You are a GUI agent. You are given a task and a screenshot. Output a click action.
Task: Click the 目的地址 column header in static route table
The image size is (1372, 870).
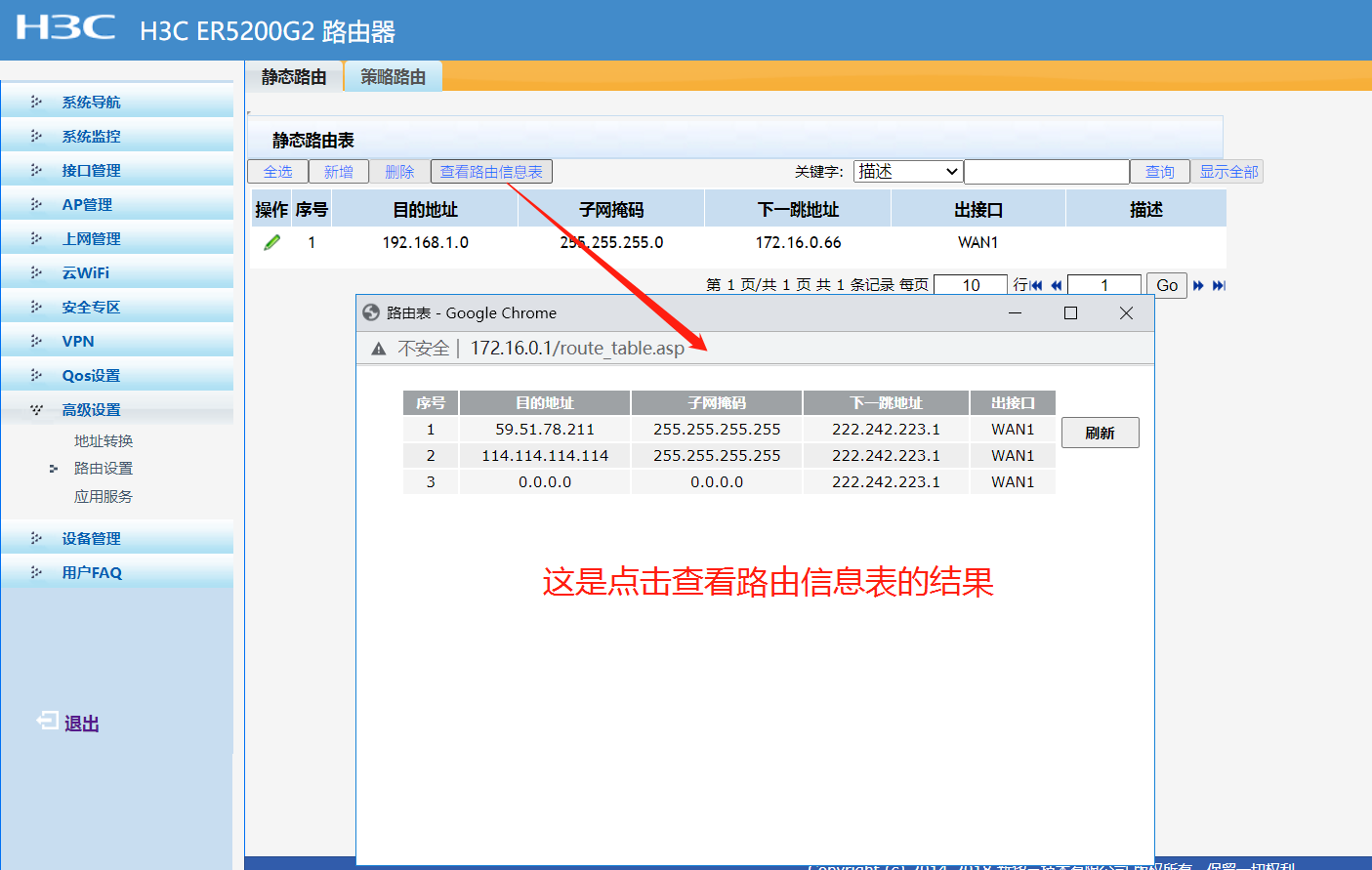point(426,209)
